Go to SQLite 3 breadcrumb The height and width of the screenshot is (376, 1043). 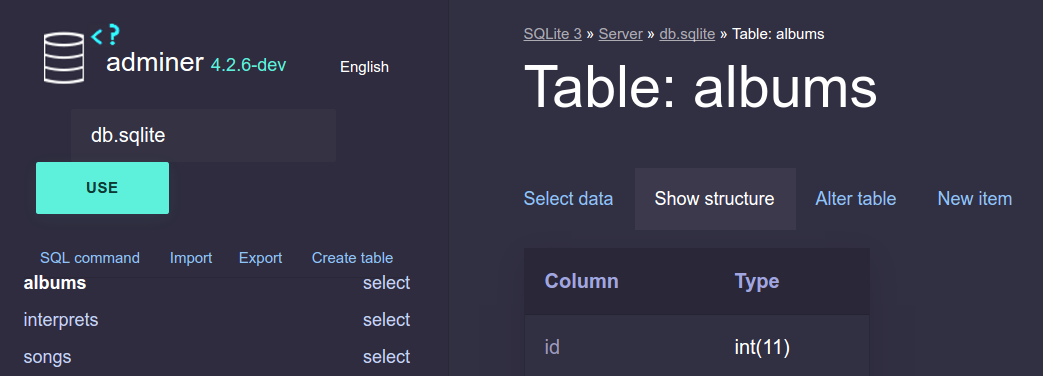(x=552, y=34)
